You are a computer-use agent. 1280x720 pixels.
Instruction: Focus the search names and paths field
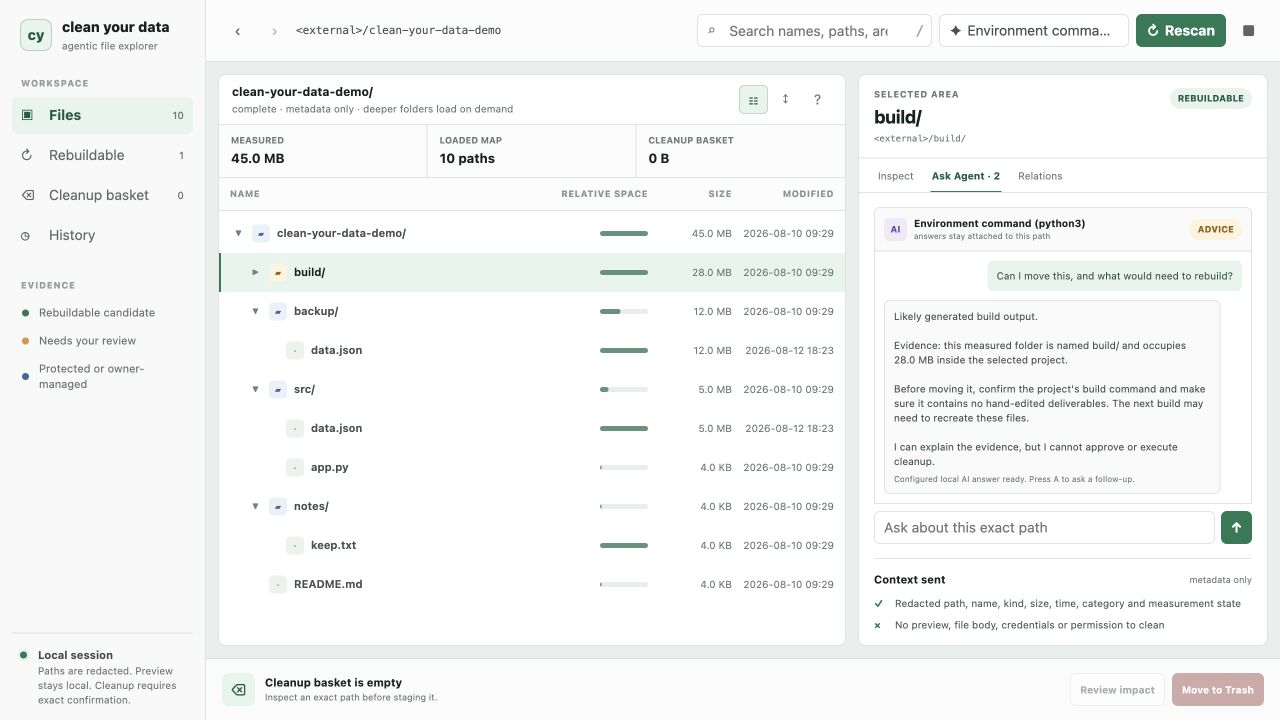click(815, 31)
